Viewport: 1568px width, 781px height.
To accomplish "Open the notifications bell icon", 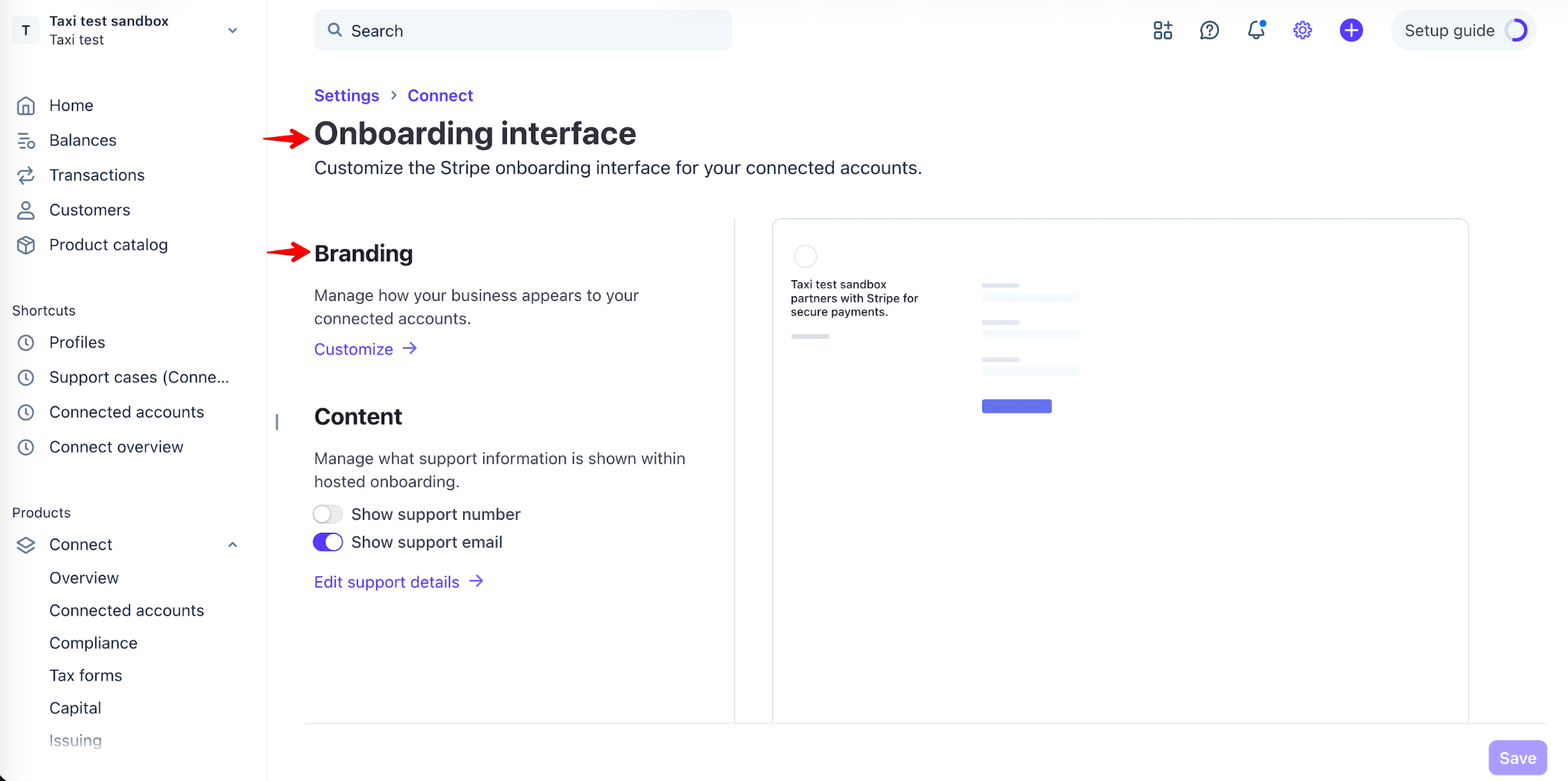I will tap(1256, 30).
